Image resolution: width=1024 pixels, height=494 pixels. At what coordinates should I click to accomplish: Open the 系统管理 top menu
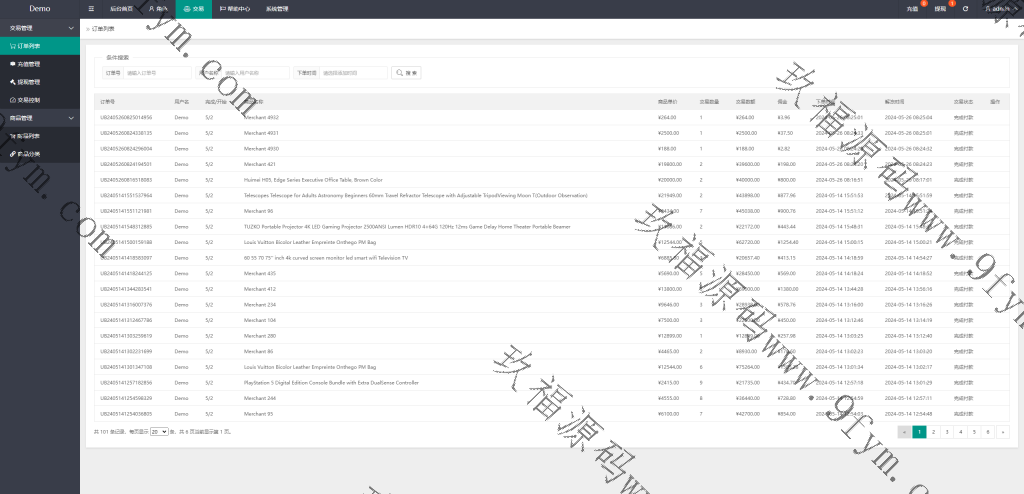point(277,8)
